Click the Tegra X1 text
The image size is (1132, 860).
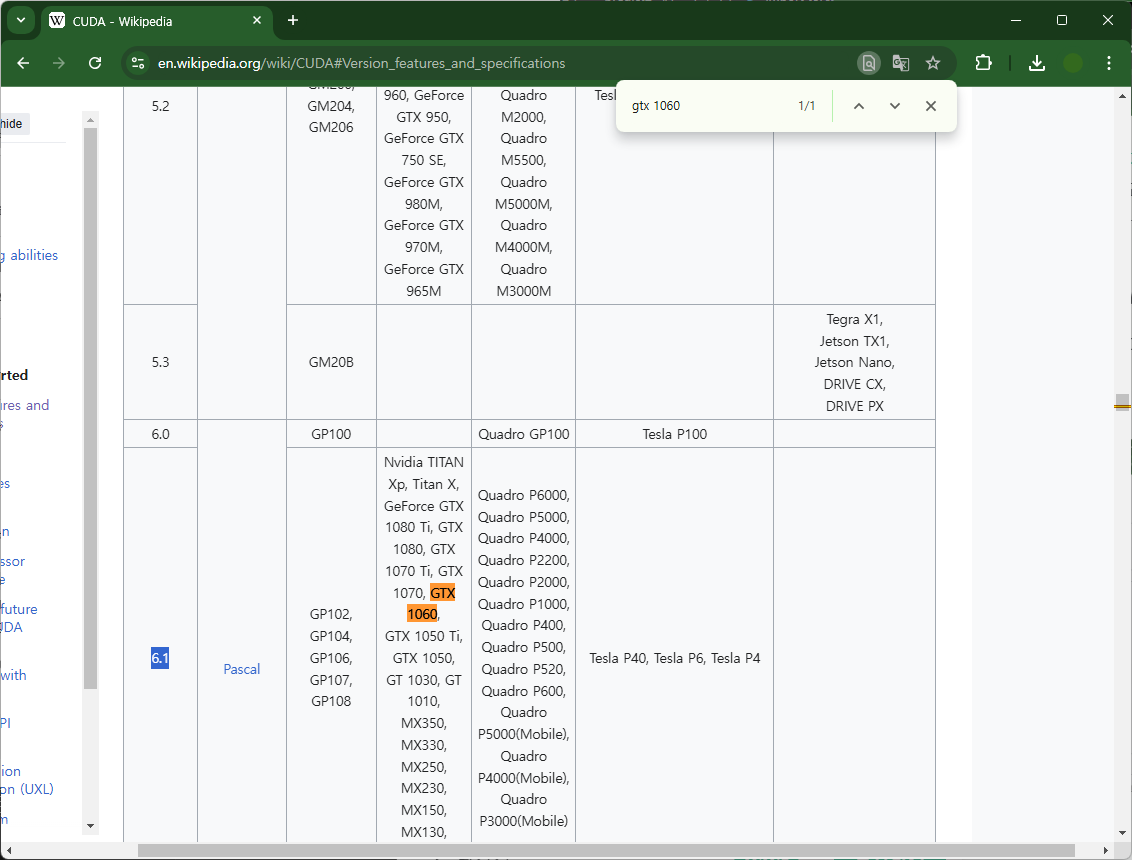[852, 319]
